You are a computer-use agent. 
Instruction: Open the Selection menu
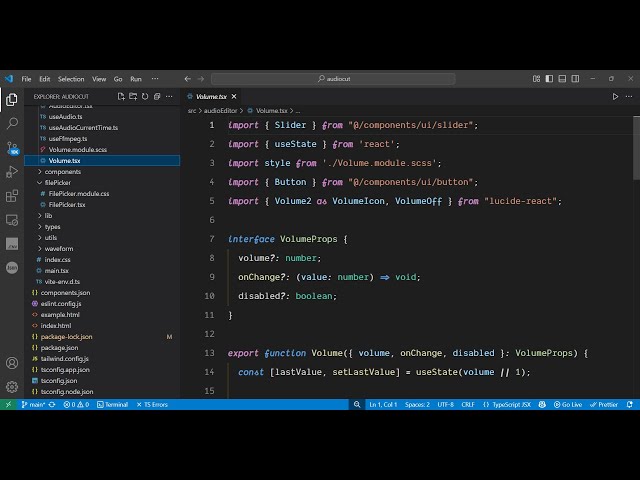71,79
